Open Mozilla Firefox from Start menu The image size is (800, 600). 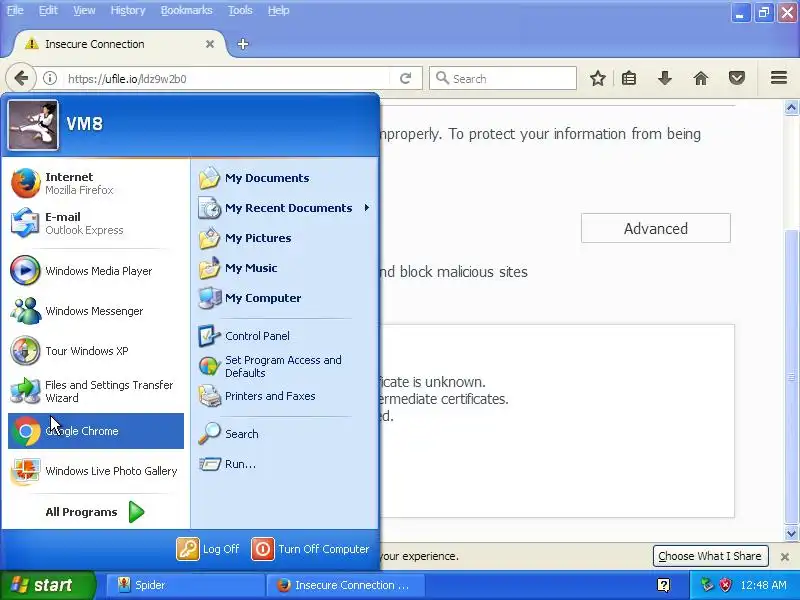click(96, 183)
